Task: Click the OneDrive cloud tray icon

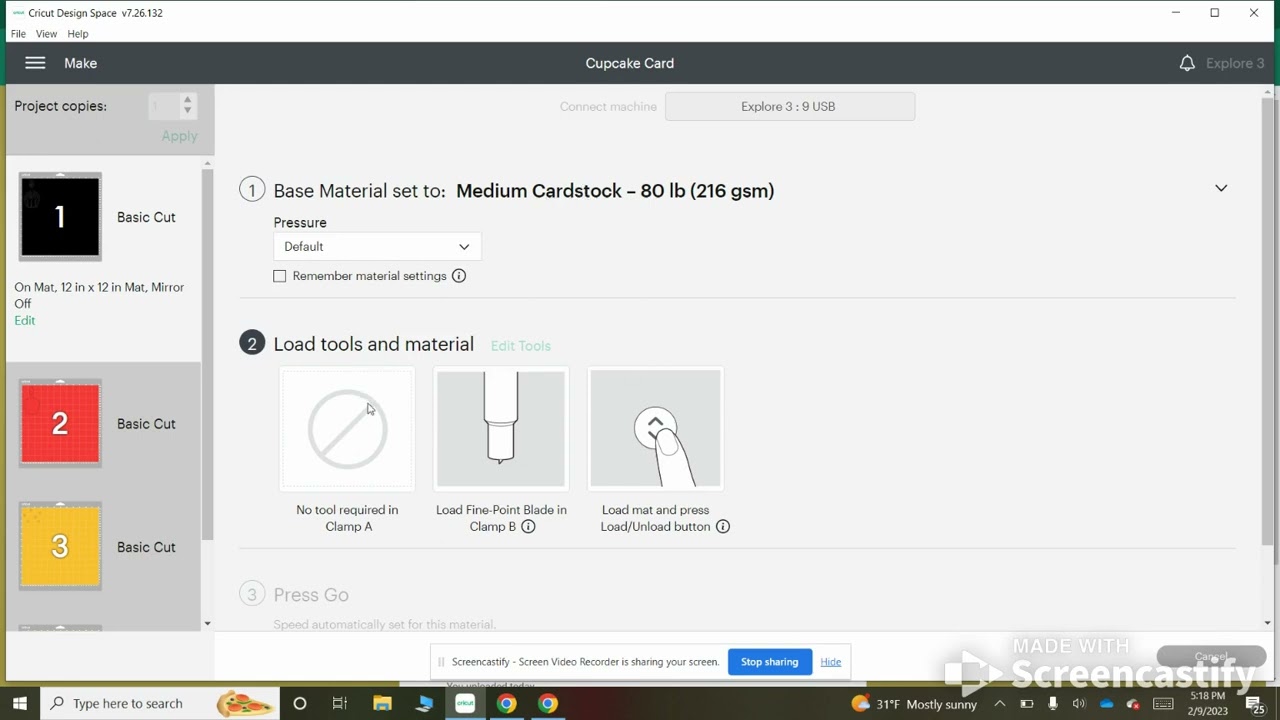Action: pyautogui.click(x=1106, y=704)
